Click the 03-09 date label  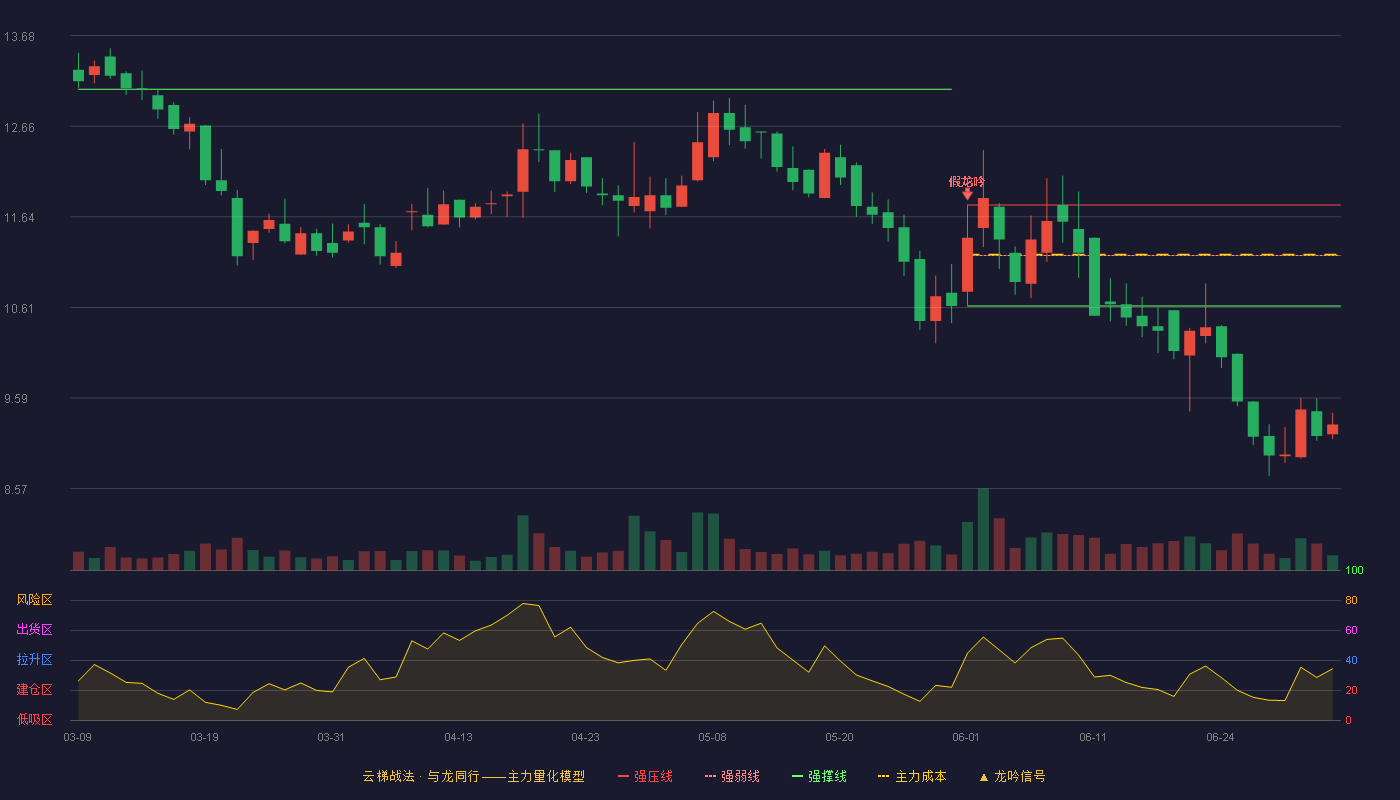coord(77,737)
